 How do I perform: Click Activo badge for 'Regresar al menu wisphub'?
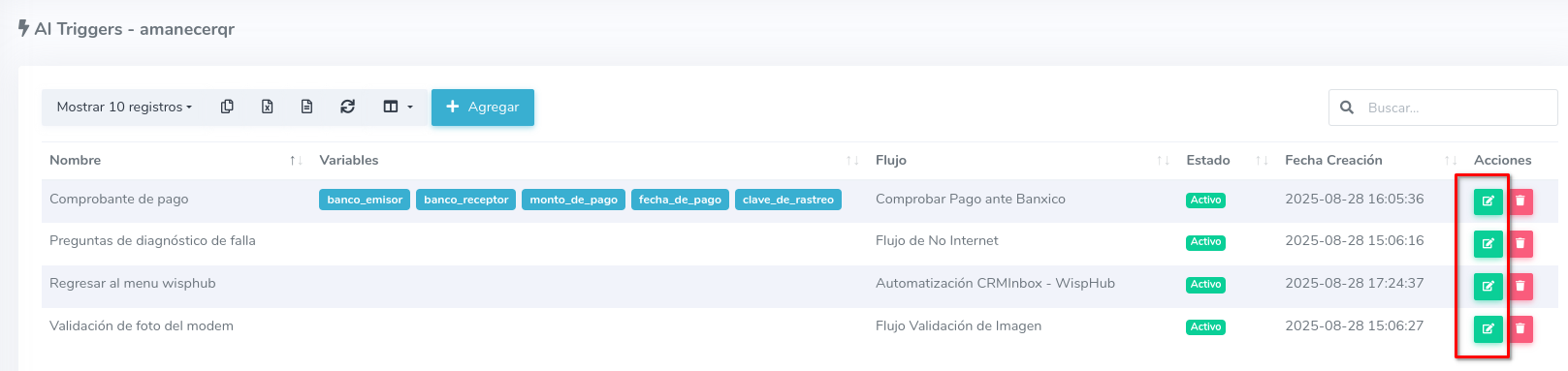pos(1205,285)
